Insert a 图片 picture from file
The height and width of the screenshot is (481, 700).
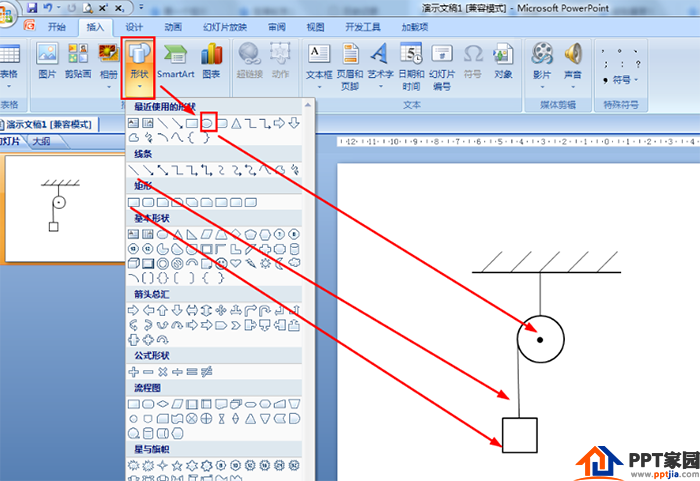pyautogui.click(x=47, y=62)
